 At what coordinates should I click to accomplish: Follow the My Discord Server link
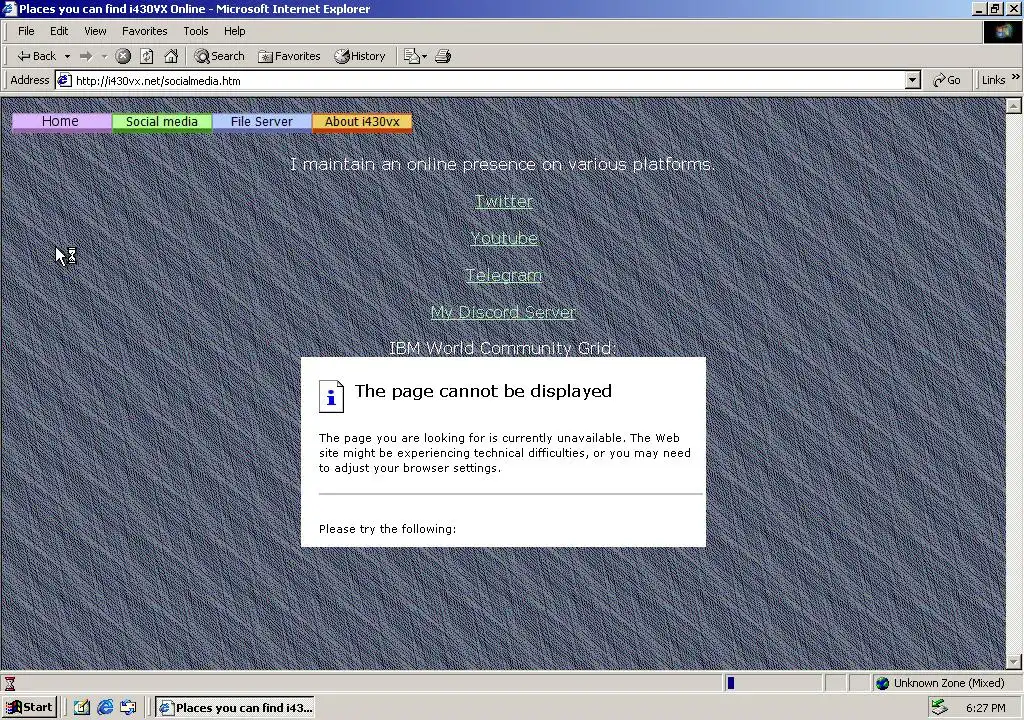(503, 312)
